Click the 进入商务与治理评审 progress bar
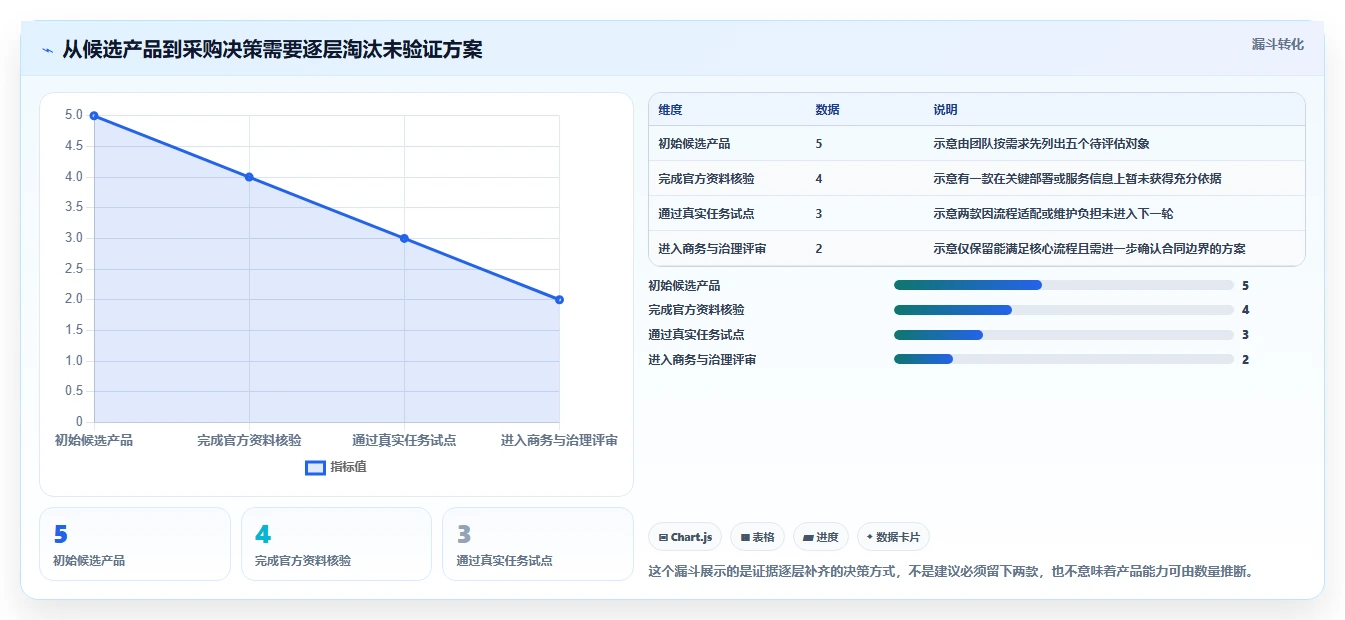1345x620 pixels. (x=1063, y=359)
